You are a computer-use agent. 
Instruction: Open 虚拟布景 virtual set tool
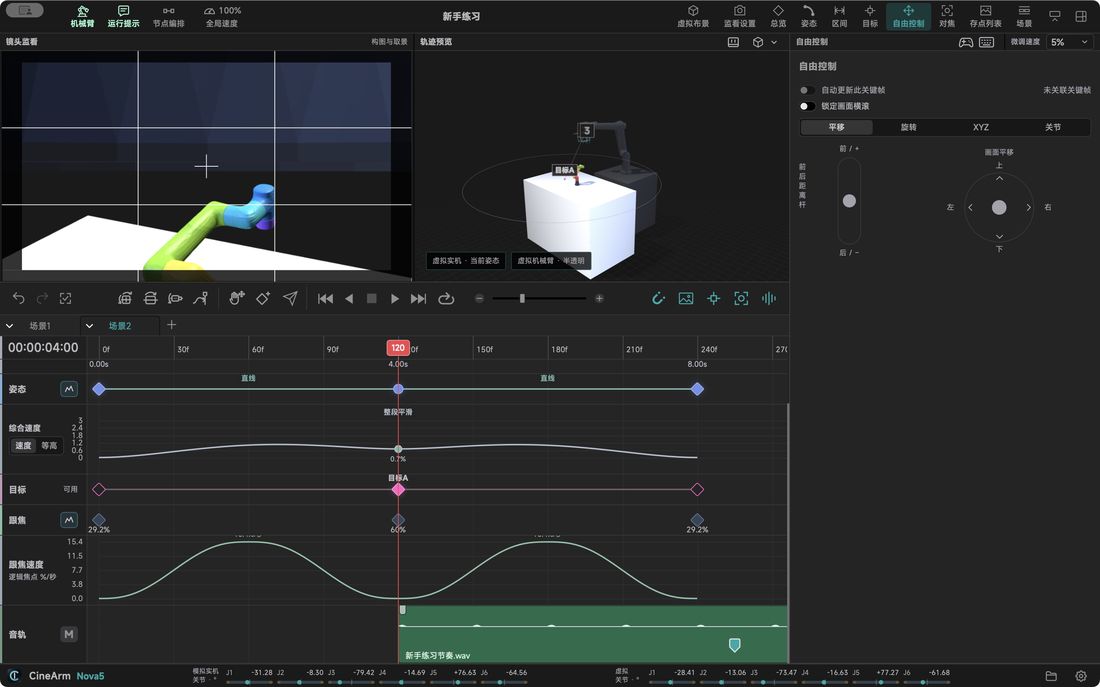coord(692,16)
